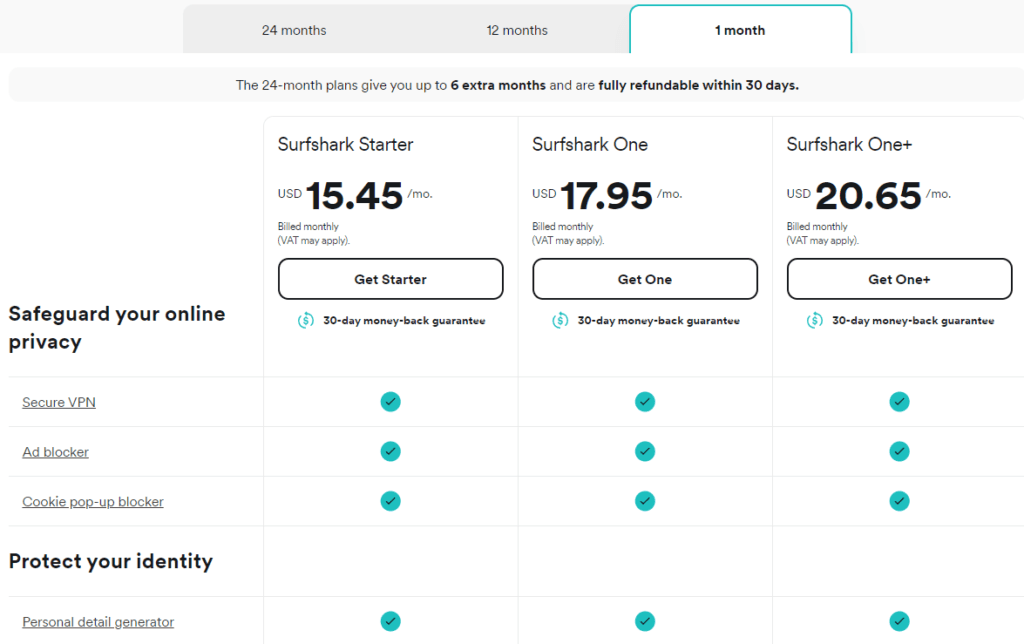This screenshot has width=1024, height=644.
Task: Click Cookie pop-up blocker checkmark under One+
Action: click(899, 501)
